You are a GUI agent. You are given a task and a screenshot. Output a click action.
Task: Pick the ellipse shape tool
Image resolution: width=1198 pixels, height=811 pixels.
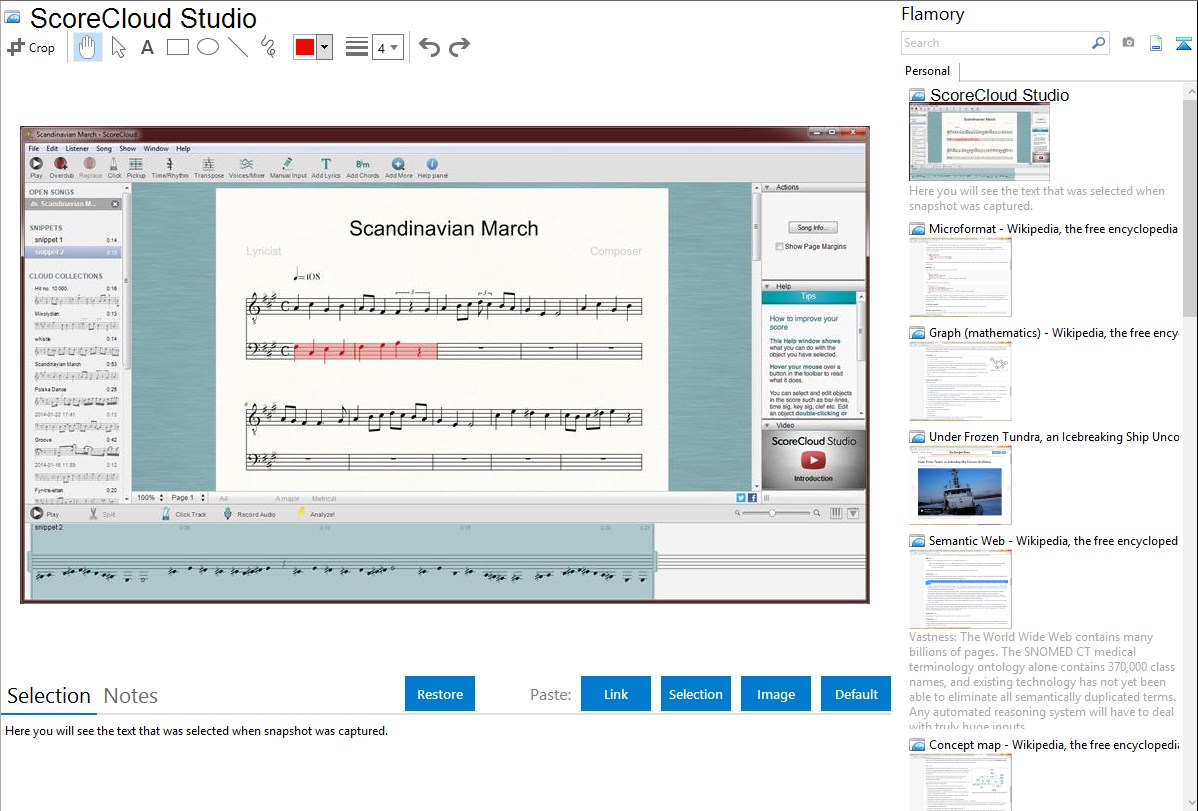(x=207, y=47)
